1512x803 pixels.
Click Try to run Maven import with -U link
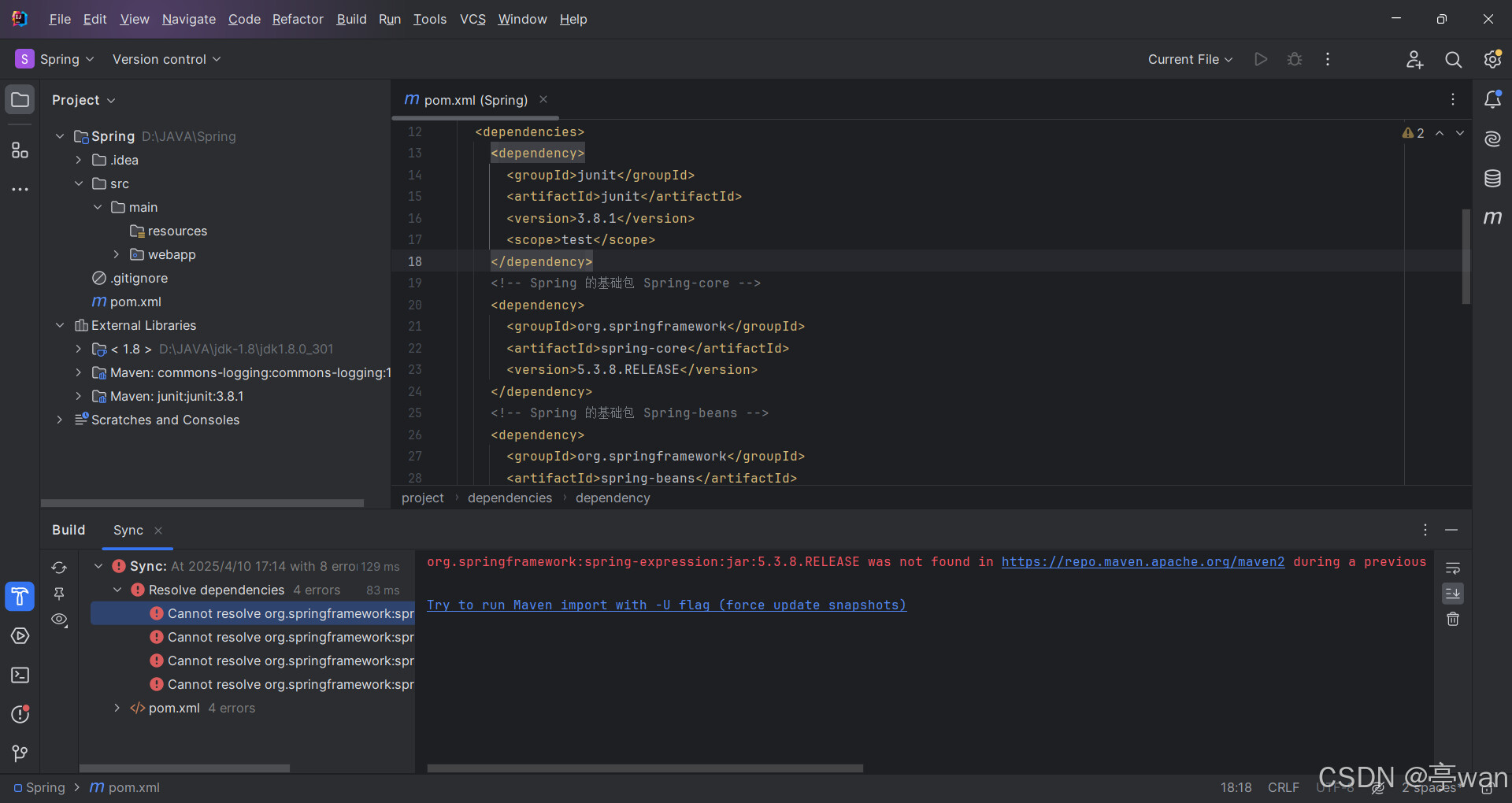pyautogui.click(x=666, y=605)
